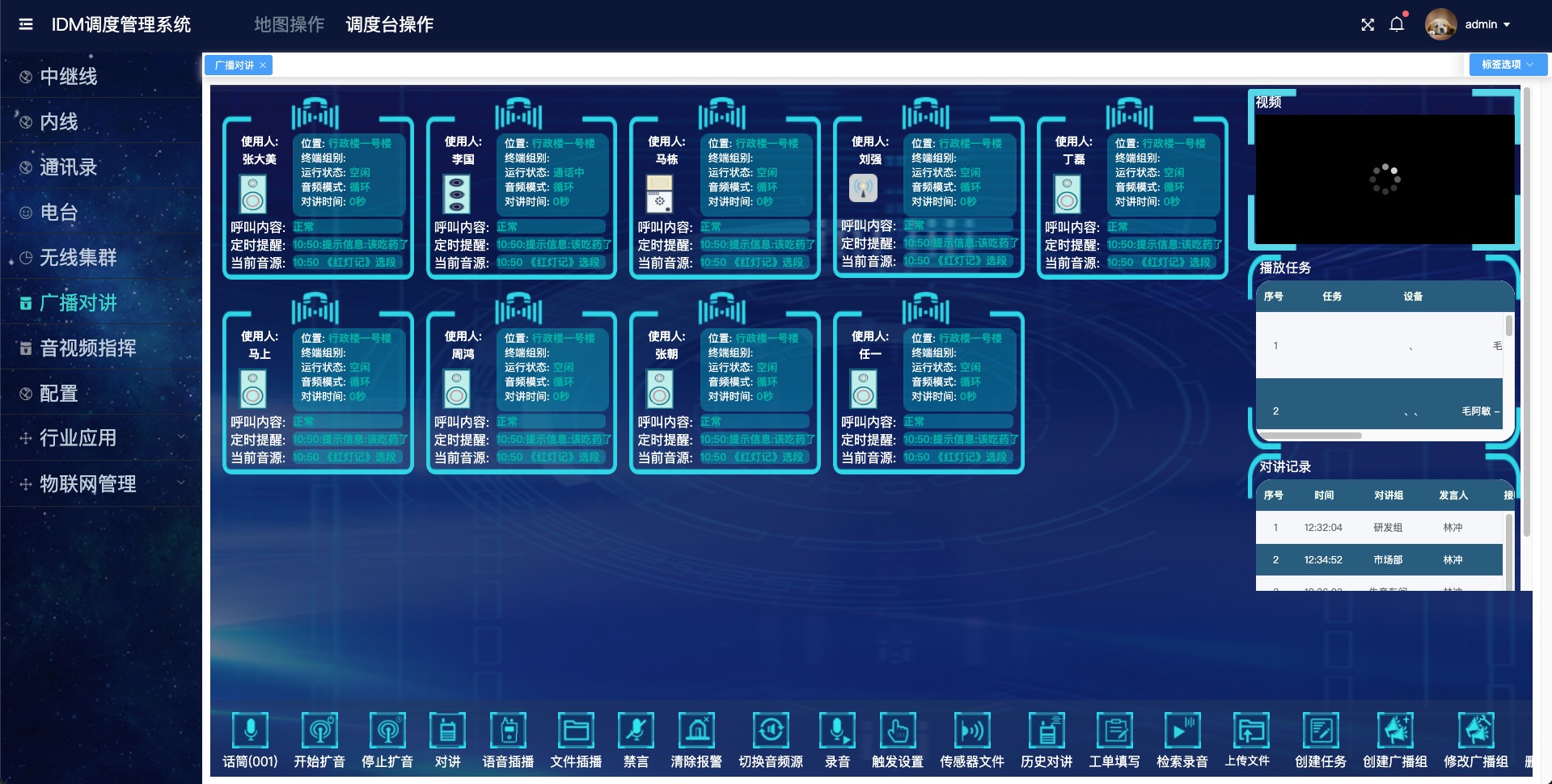Open notification bell in header

1397,24
